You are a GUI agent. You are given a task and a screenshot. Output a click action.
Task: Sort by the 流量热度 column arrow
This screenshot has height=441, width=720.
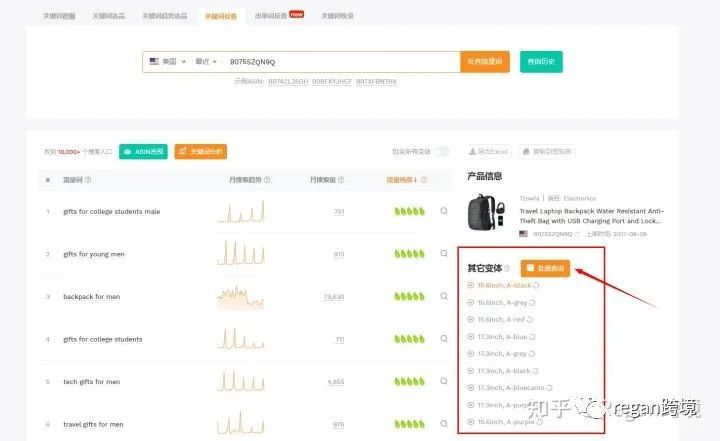click(415, 180)
